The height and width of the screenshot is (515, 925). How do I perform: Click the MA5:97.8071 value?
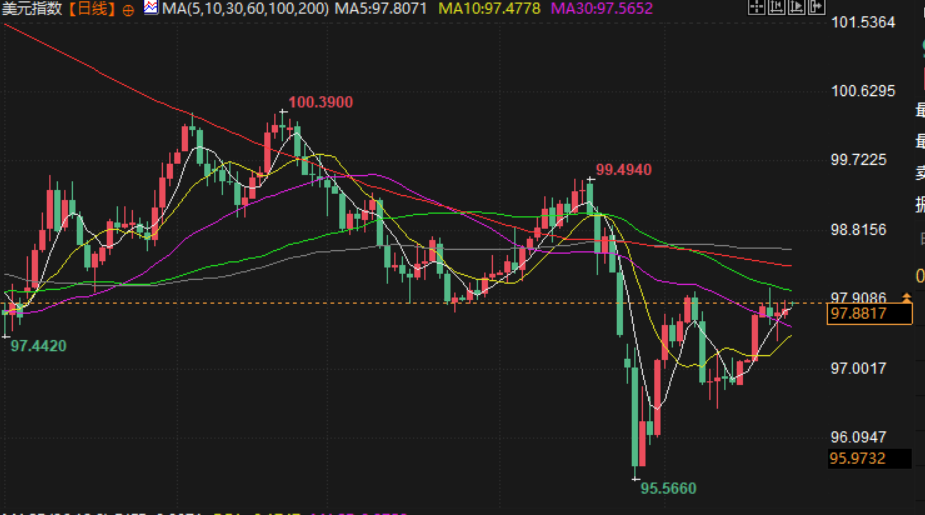pyautogui.click(x=381, y=9)
